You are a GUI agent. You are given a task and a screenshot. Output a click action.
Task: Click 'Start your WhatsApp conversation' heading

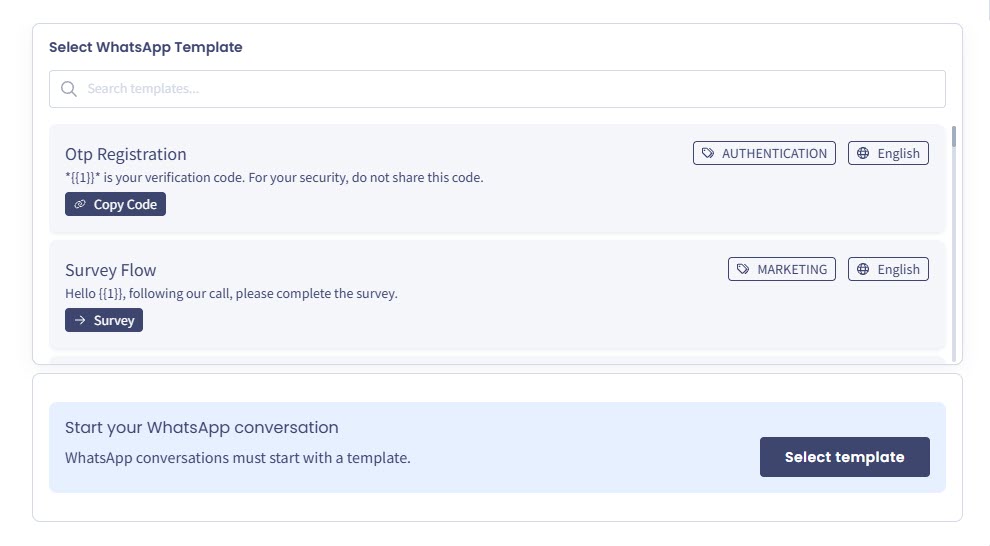pos(201,428)
